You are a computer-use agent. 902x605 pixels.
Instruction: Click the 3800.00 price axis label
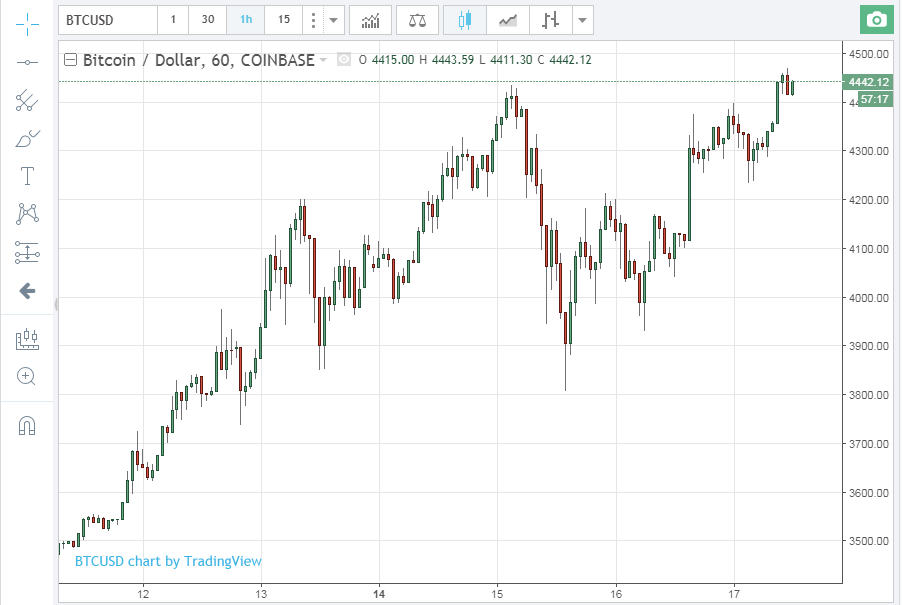(x=869, y=395)
